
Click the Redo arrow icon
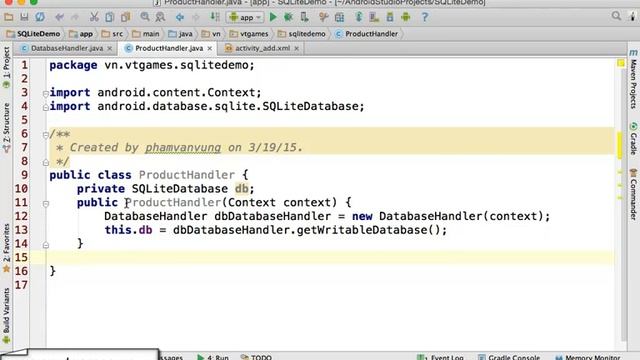point(75,17)
